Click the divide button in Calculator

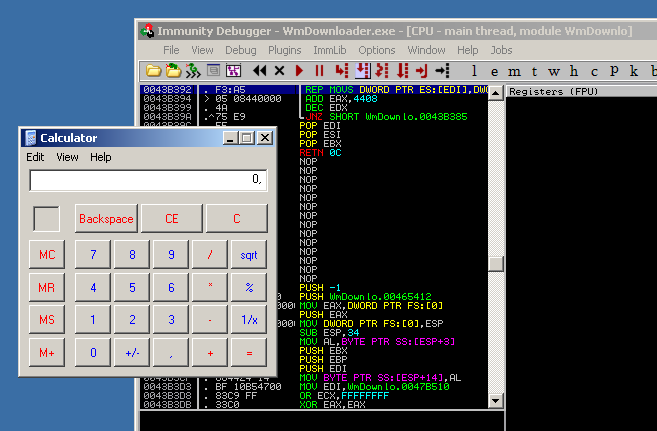point(210,254)
